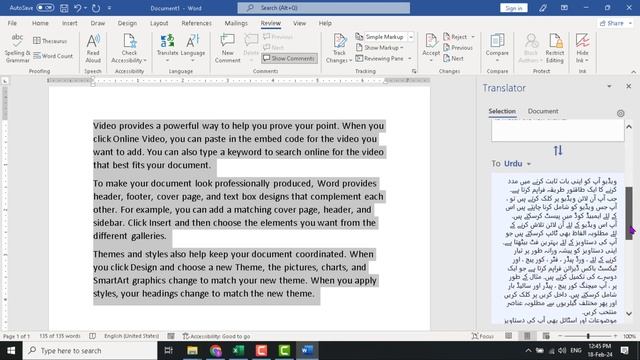Open the Word Count dialog
The image size is (640, 360).
53,56
